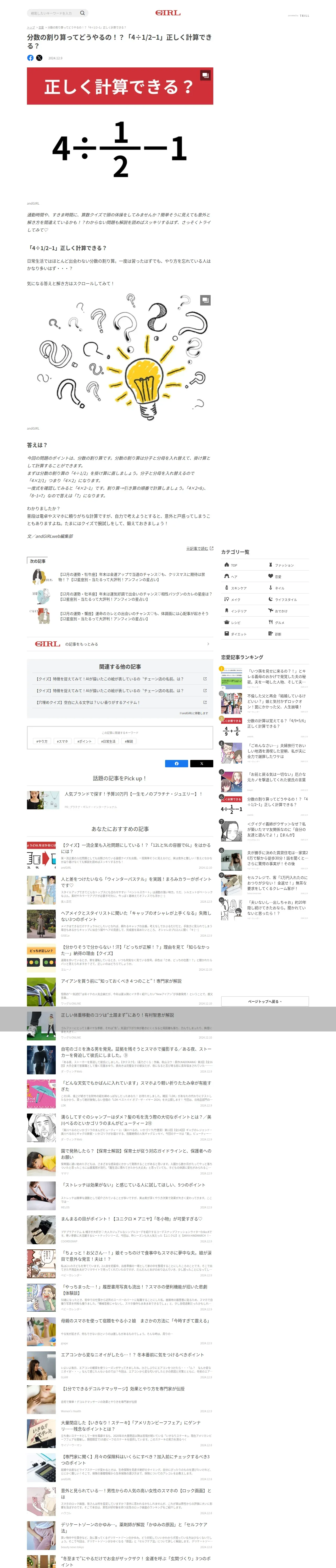Select the #やり方 keyword tag
The image size is (336, 1568).
tap(42, 741)
